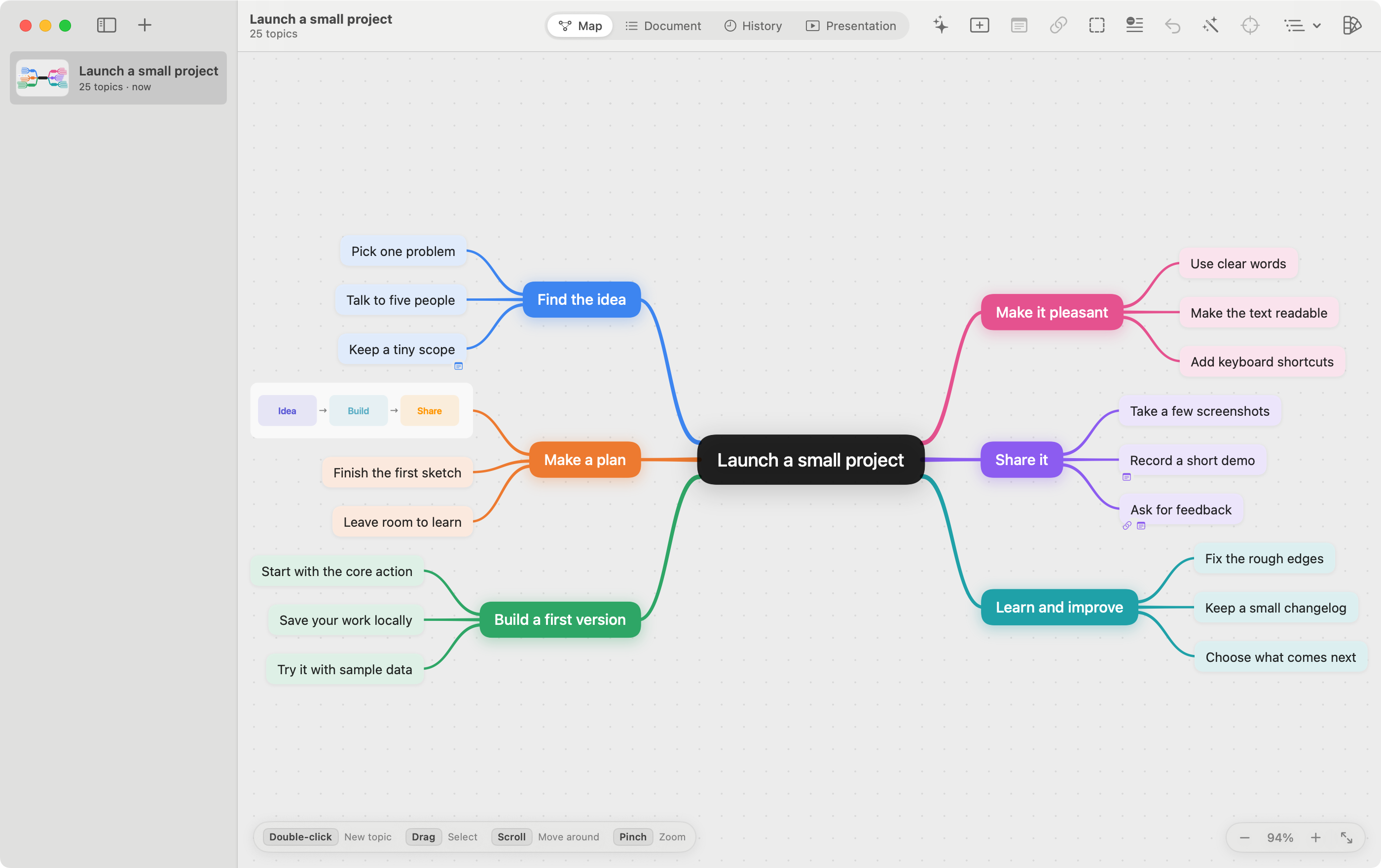Image resolution: width=1381 pixels, height=868 pixels.
Task: Select the Find the idea branch
Action: [x=581, y=299]
